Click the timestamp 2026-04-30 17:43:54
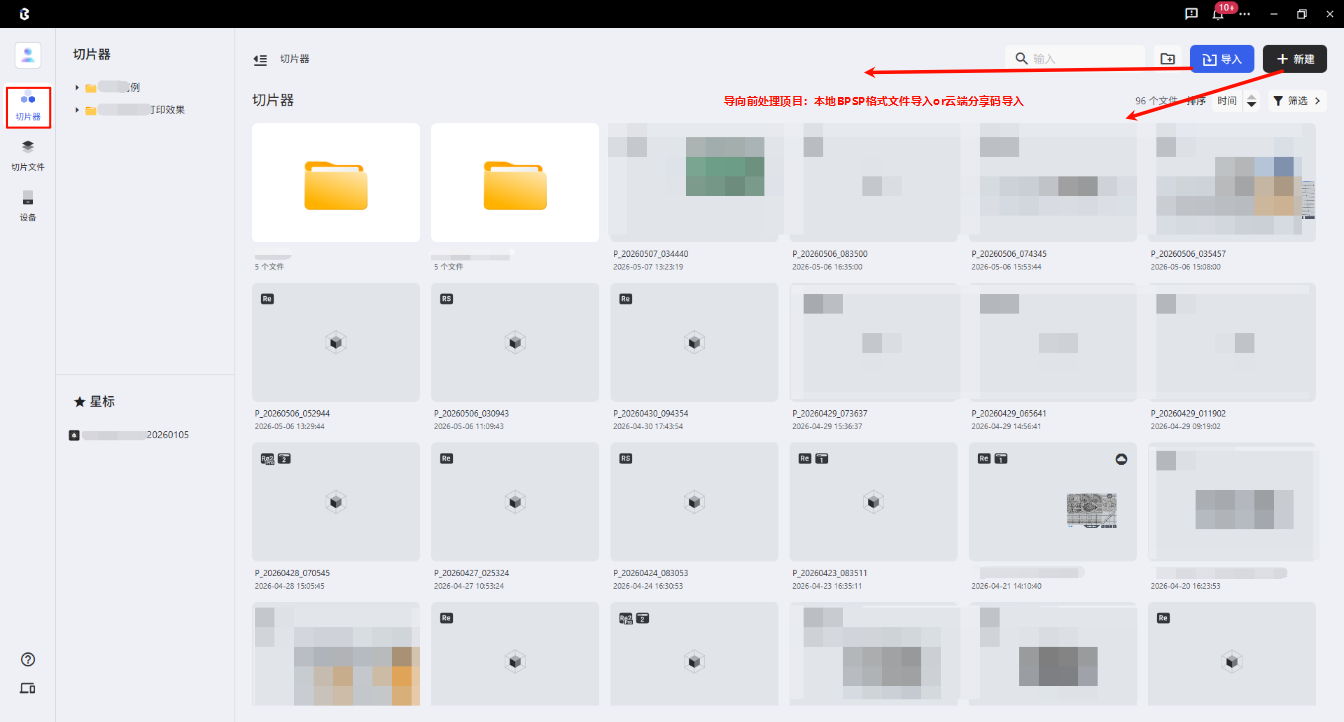Screen dimensions: 1344x722 click(x=648, y=426)
